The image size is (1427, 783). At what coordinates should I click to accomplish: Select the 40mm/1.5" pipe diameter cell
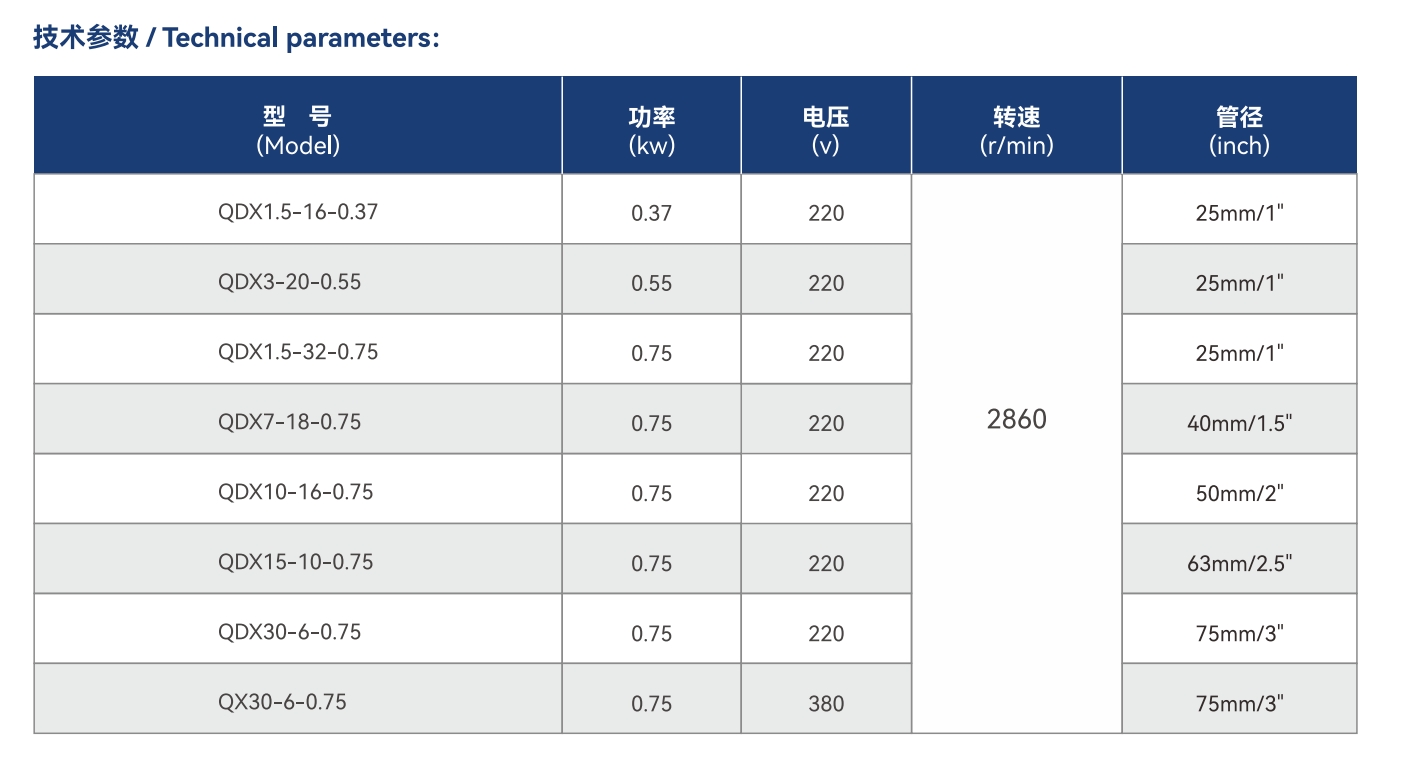[x=1239, y=423]
